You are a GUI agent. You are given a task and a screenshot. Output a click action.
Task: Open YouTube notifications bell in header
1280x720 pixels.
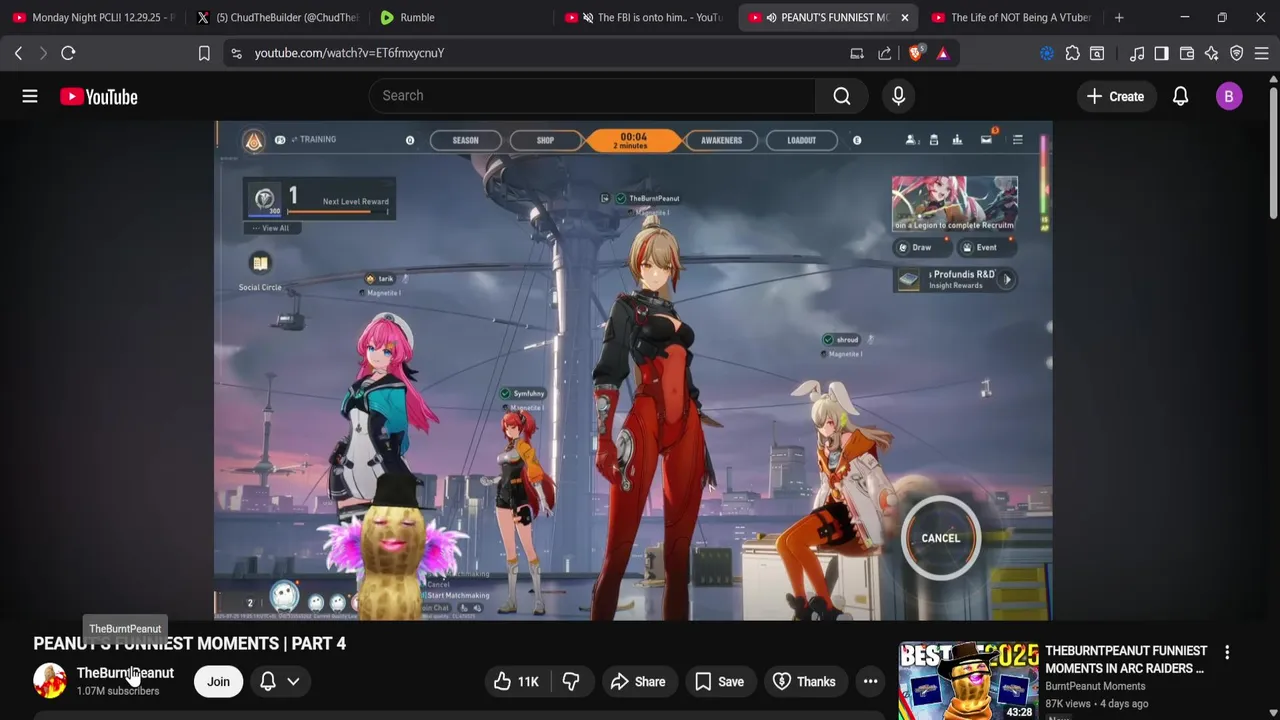coord(1180,96)
